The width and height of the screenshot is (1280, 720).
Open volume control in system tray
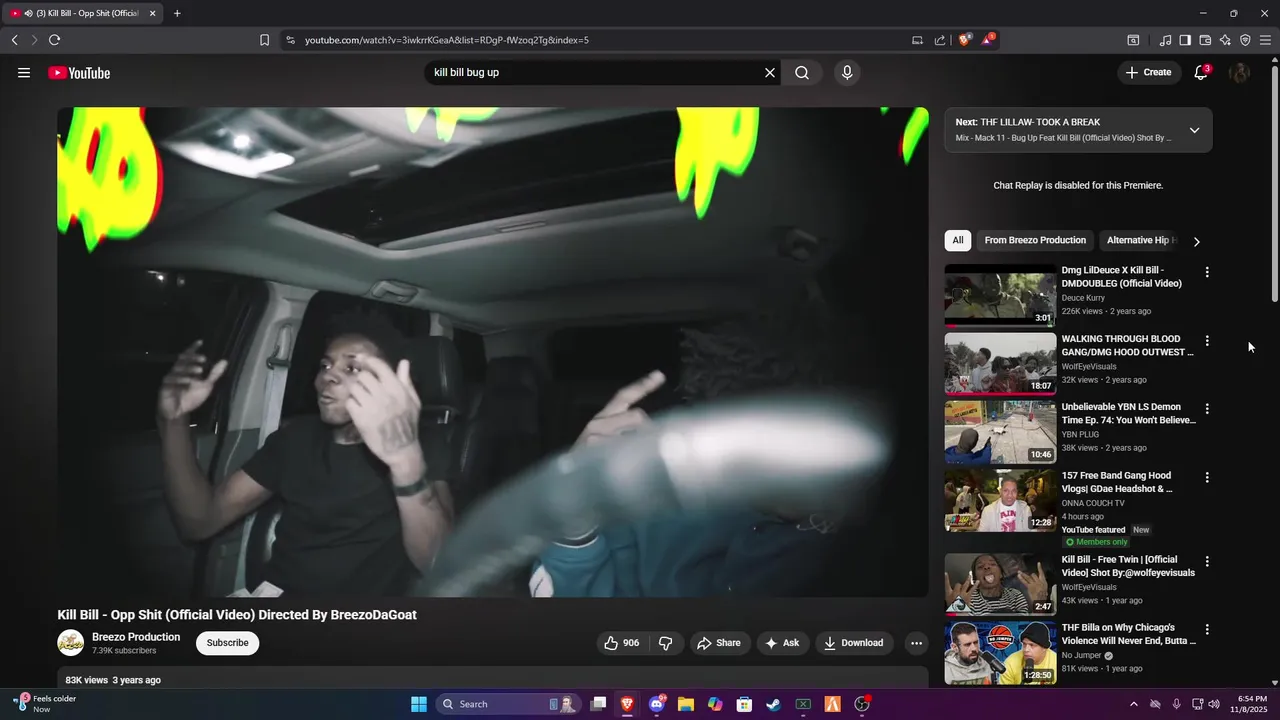[1214, 704]
